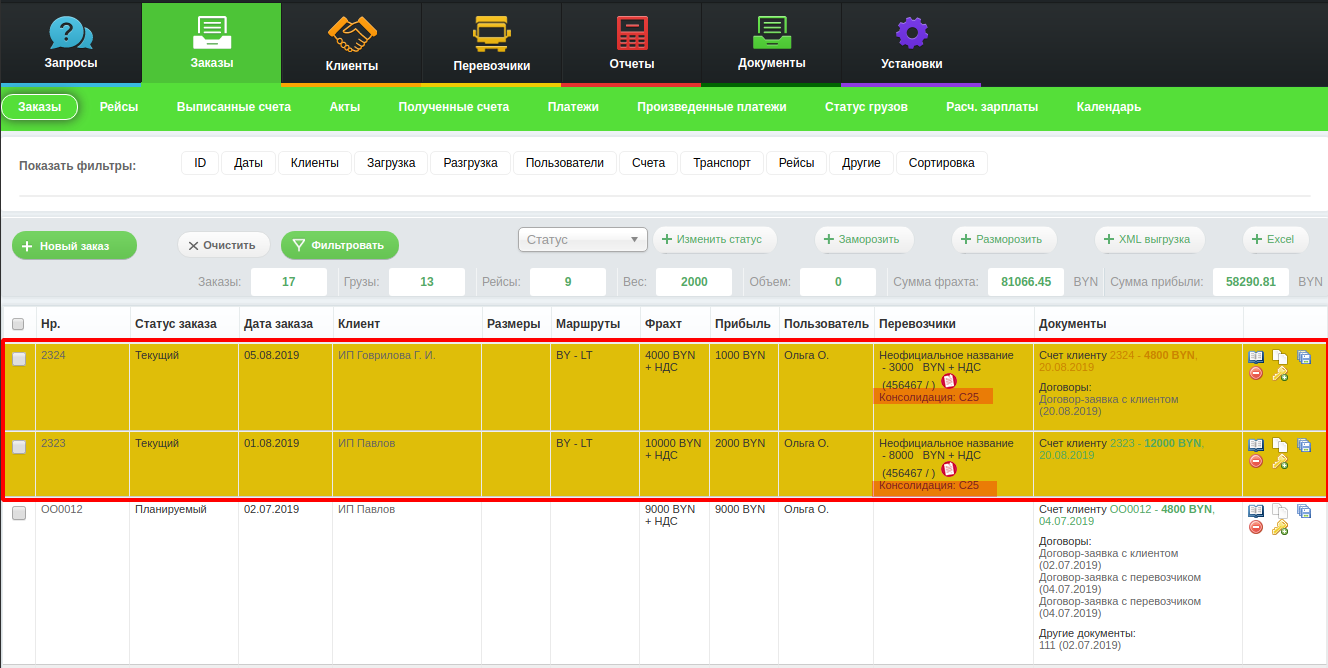Click the save-copies icon for order 2323
1328x668 pixels.
point(1303,445)
